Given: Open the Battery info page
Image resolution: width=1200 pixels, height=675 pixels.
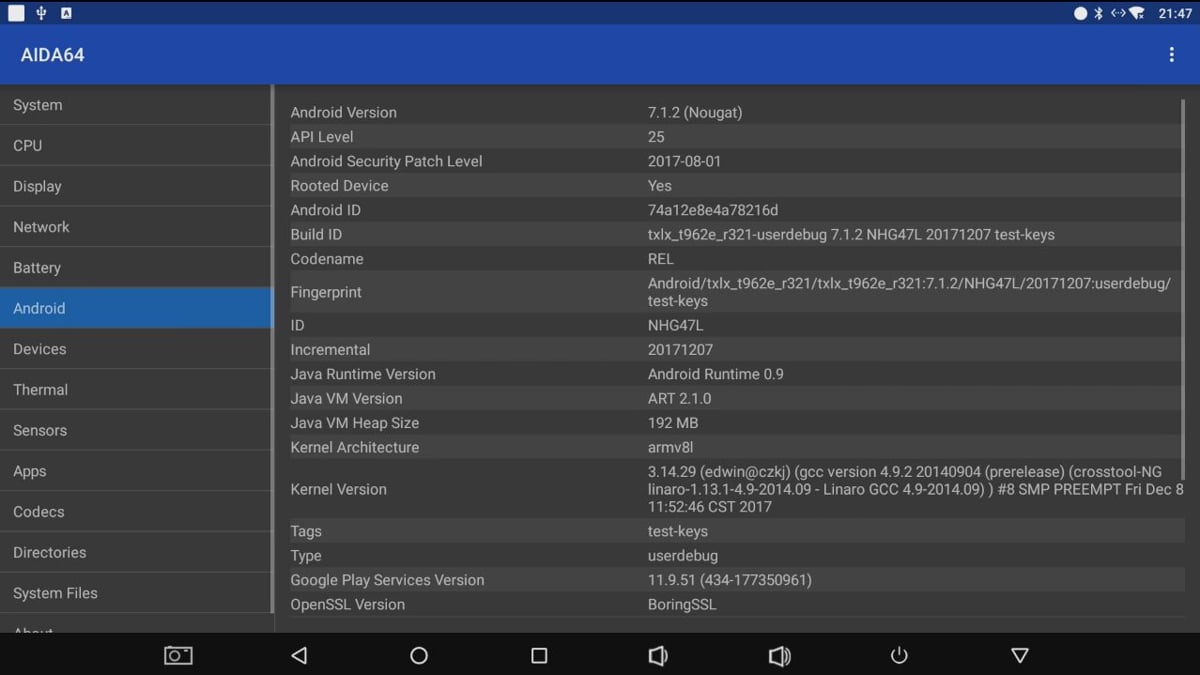Looking at the screenshot, I should [135, 268].
